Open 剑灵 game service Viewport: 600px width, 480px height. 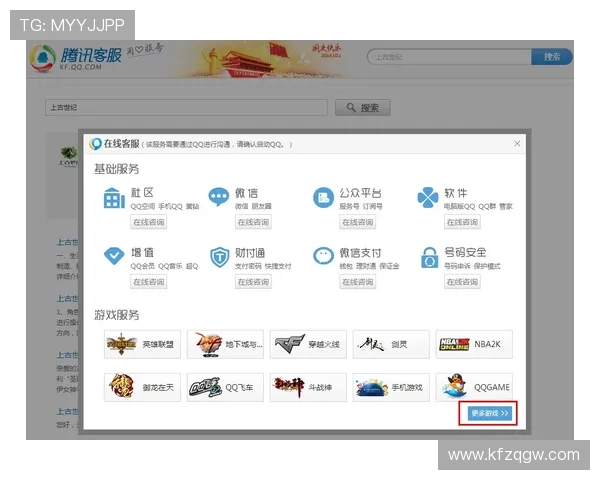tap(391, 344)
